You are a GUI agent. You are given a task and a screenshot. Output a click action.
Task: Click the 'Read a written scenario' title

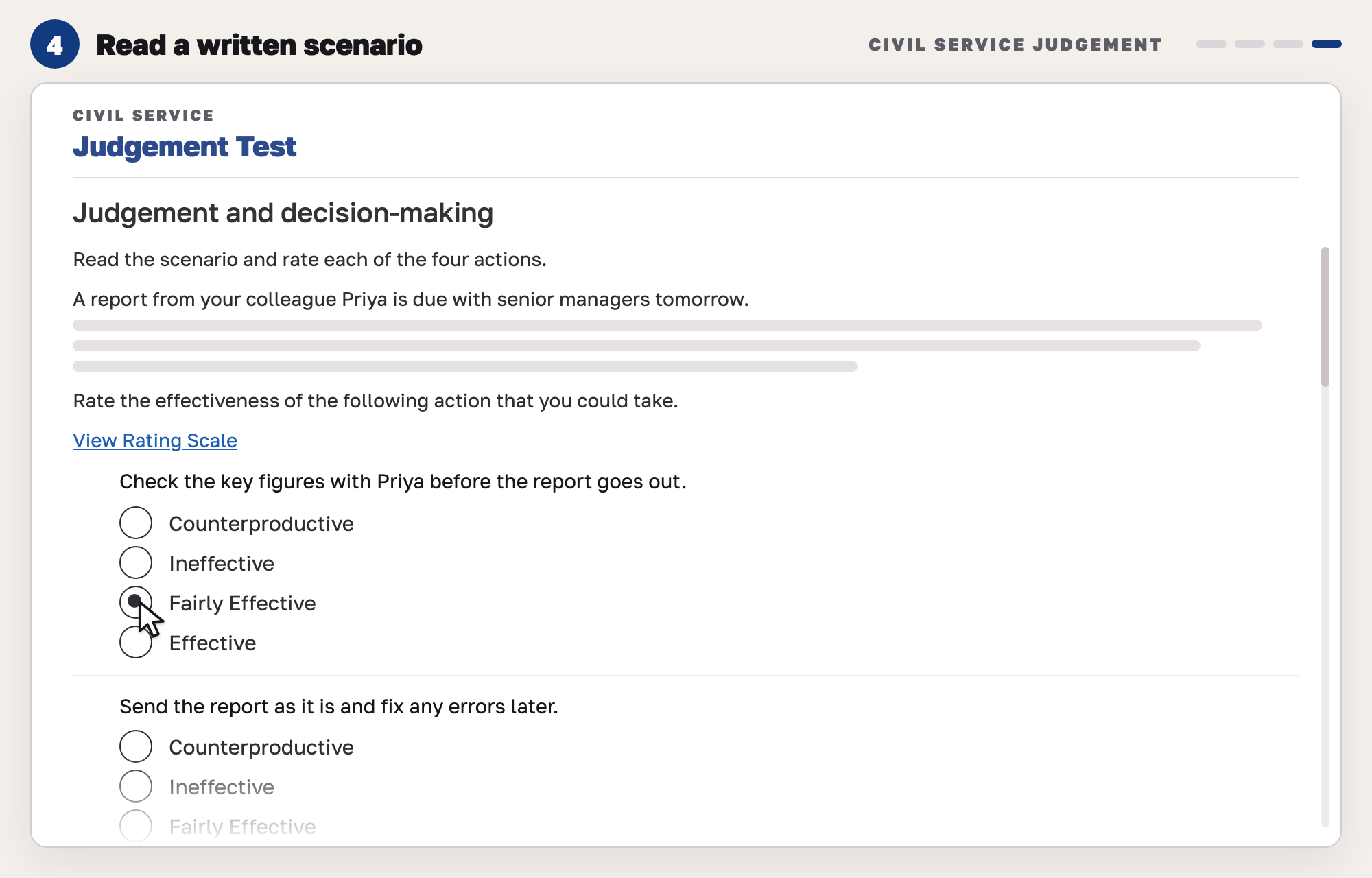(259, 45)
